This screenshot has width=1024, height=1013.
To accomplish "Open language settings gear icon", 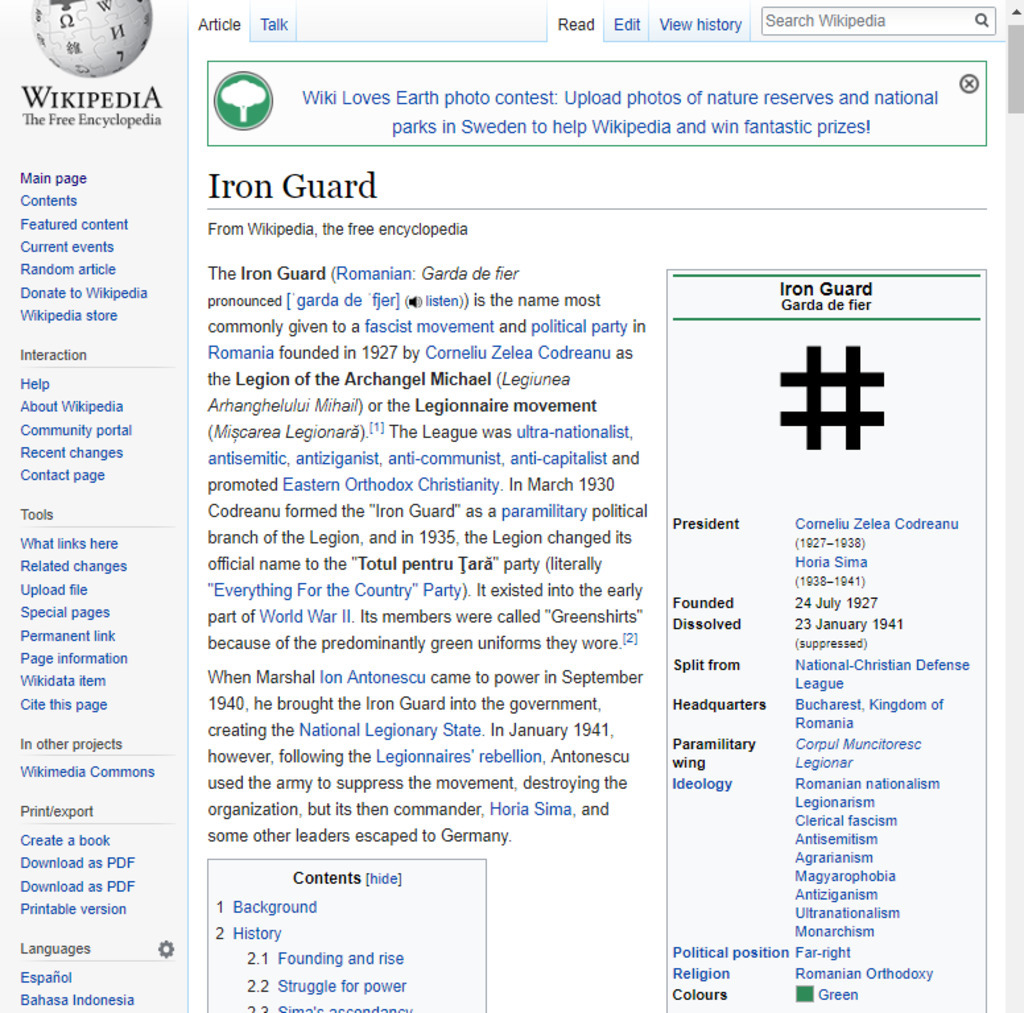I will [x=166, y=949].
